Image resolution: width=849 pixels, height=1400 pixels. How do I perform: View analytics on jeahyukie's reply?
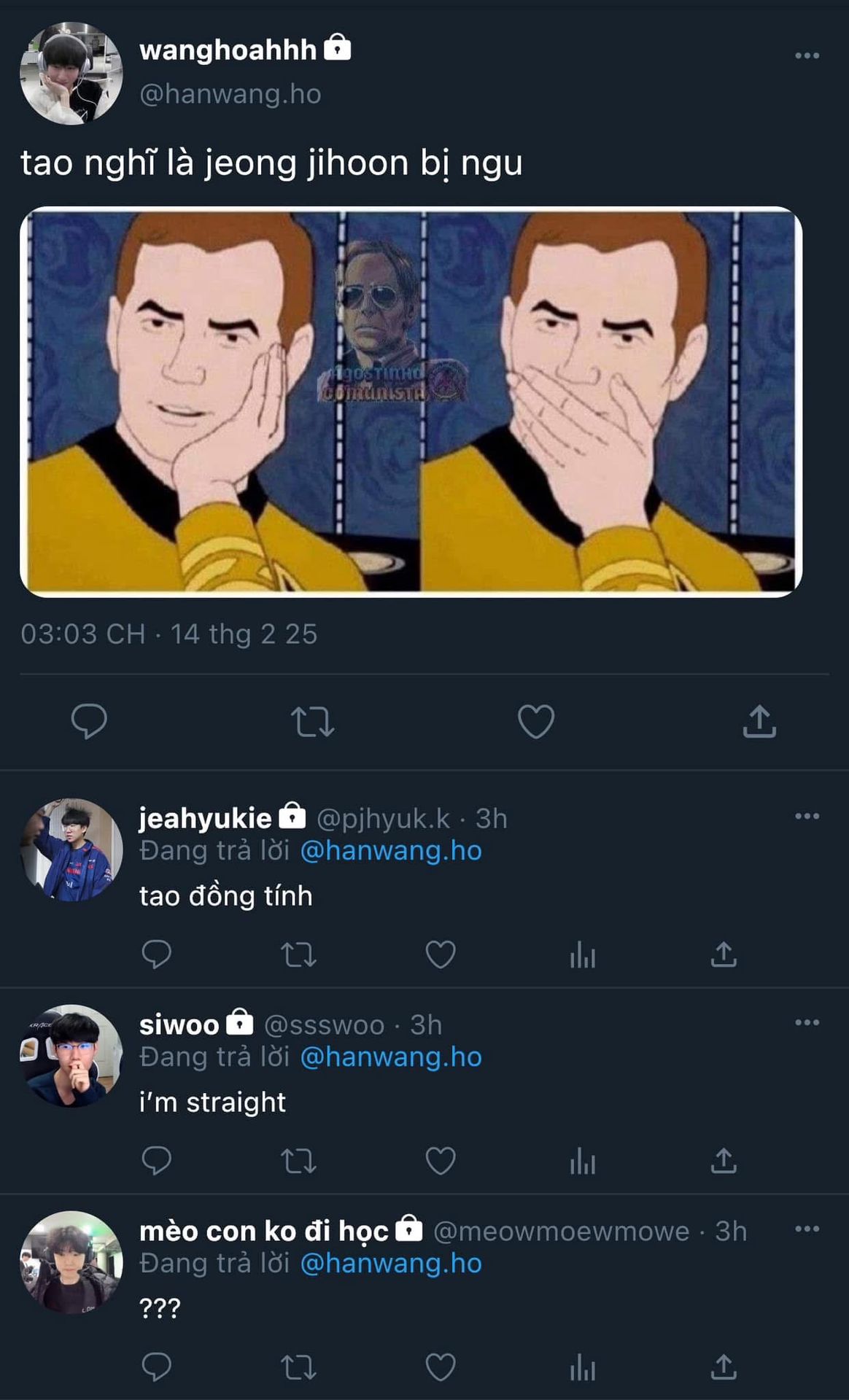tap(583, 954)
